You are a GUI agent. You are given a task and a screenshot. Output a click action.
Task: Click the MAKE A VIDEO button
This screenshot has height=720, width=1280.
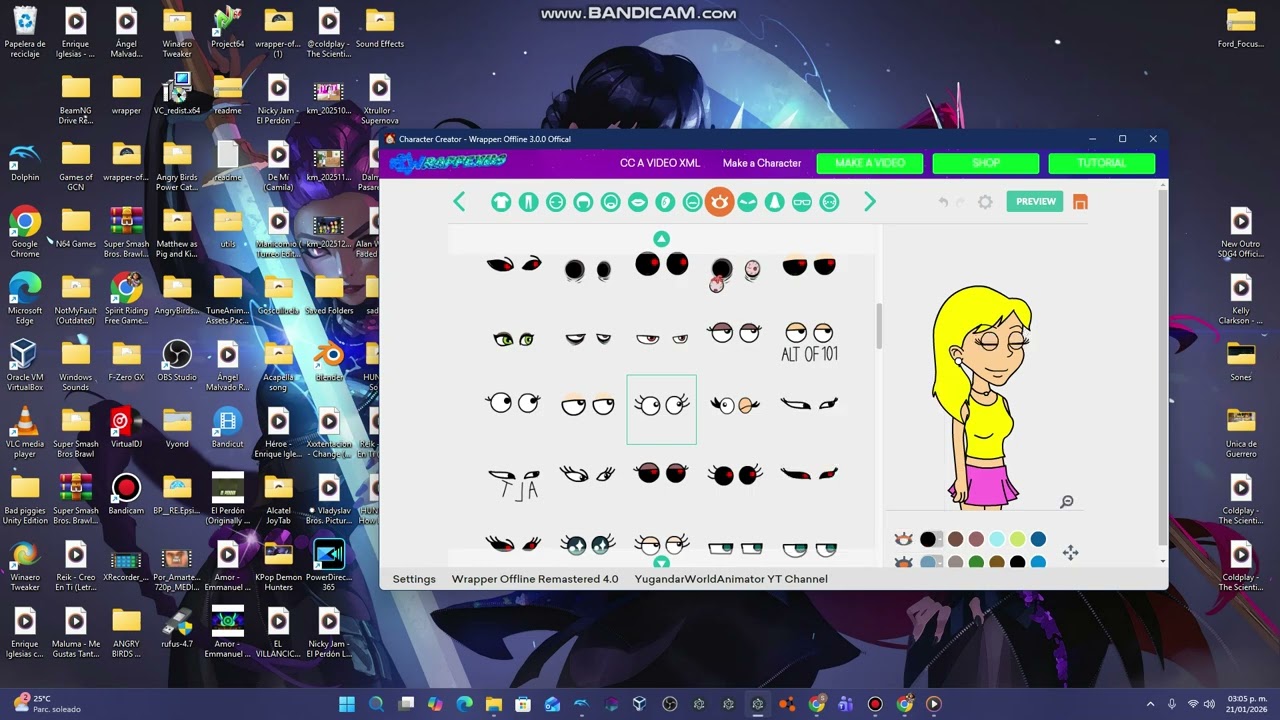click(870, 163)
